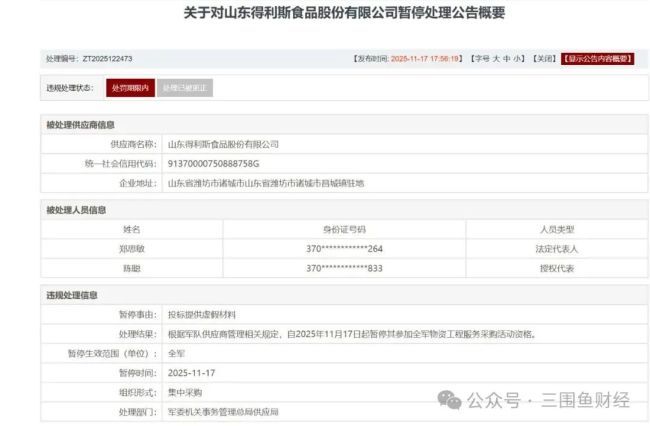Click the scope value 全军

coord(176,353)
